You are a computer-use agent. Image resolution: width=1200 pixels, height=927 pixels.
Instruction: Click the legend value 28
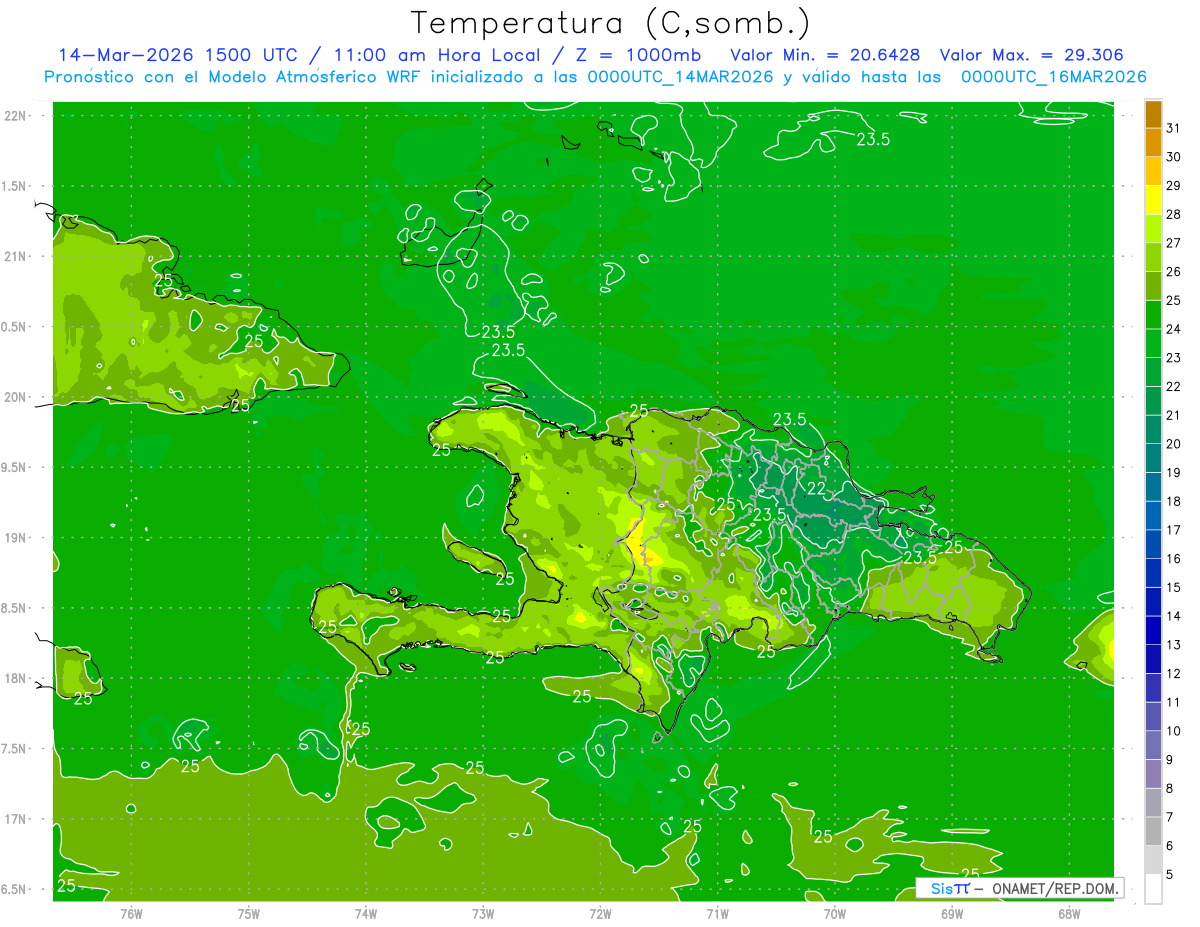pos(1174,214)
